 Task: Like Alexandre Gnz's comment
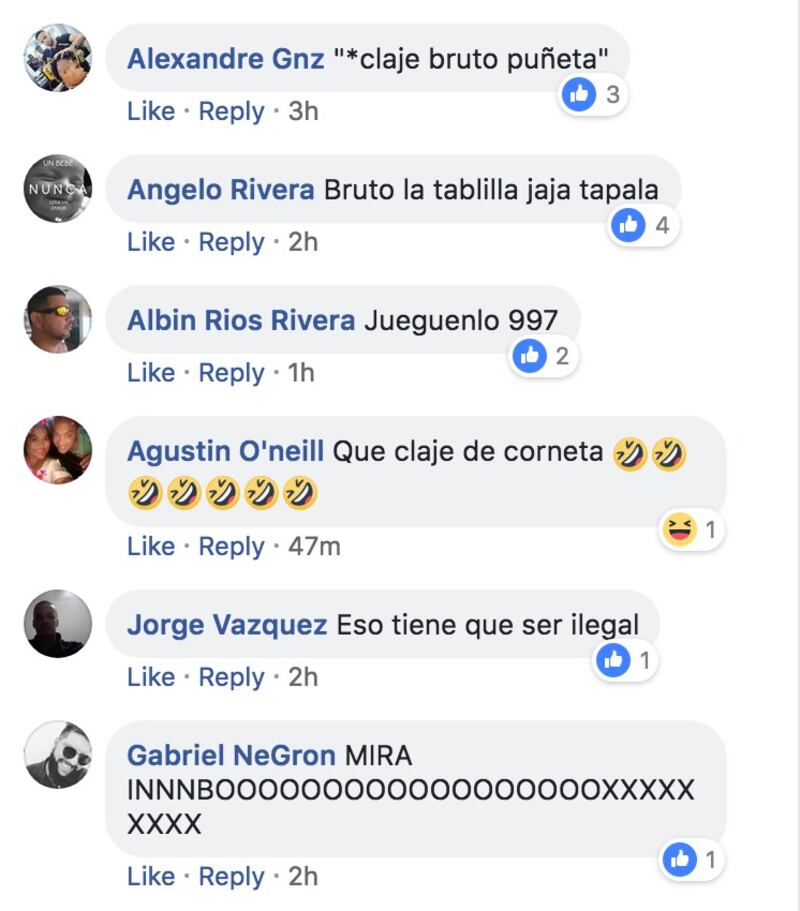151,111
